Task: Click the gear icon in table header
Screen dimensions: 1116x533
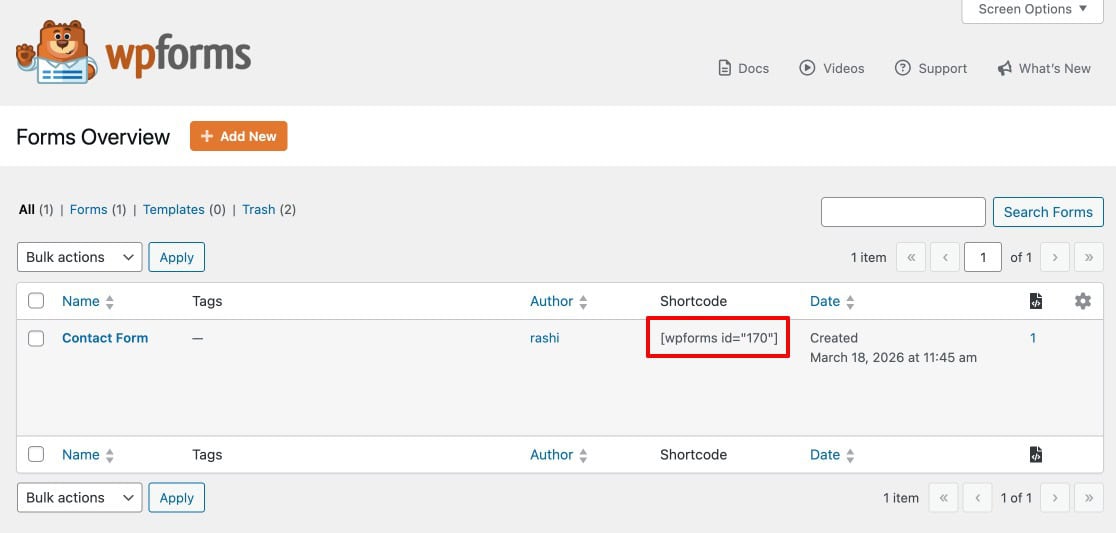Action: pos(1083,301)
